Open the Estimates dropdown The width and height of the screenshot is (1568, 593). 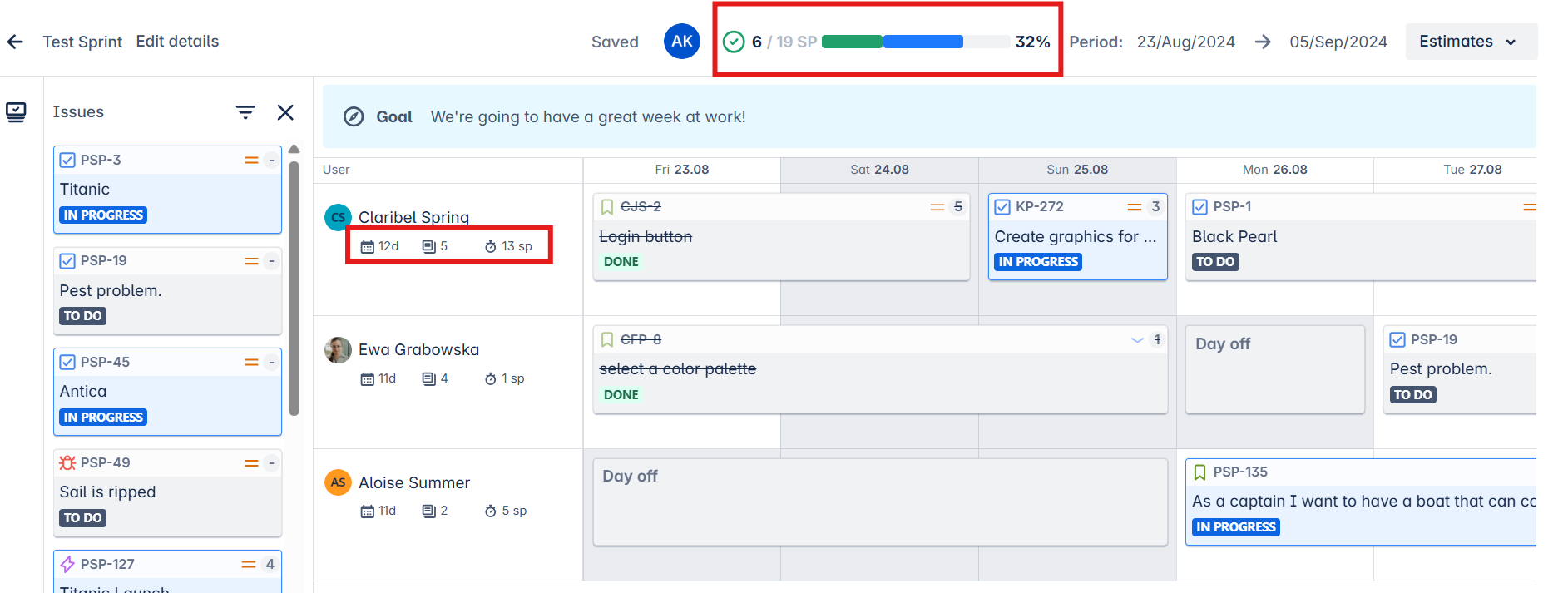[x=1471, y=42]
